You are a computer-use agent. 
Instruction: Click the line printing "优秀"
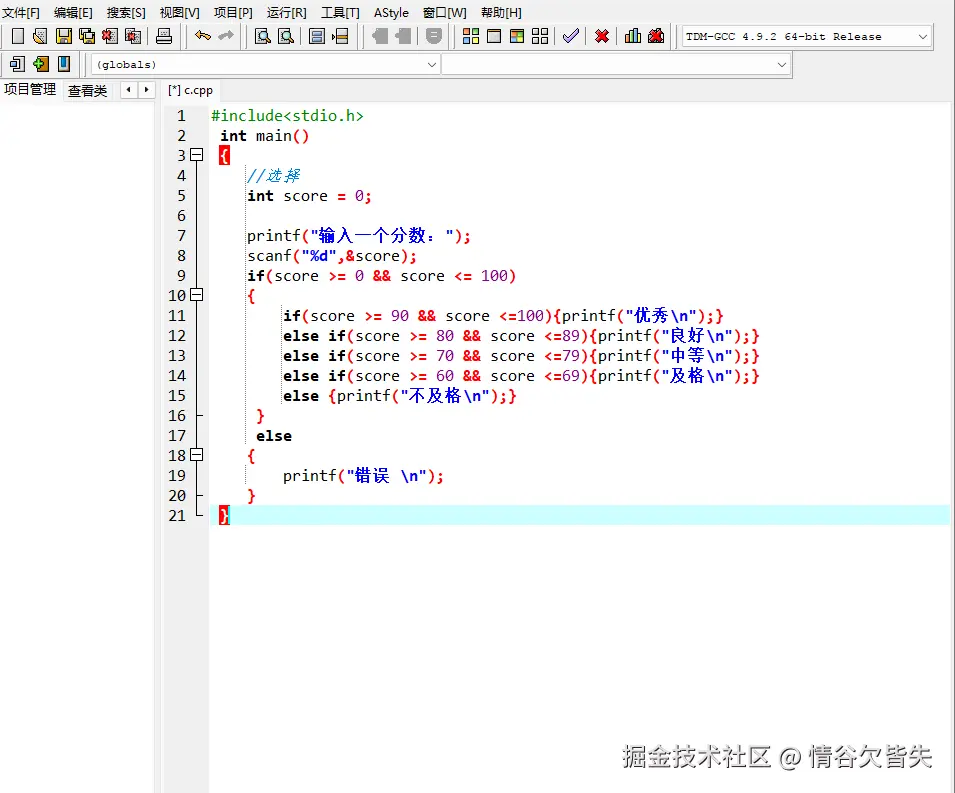click(x=503, y=315)
